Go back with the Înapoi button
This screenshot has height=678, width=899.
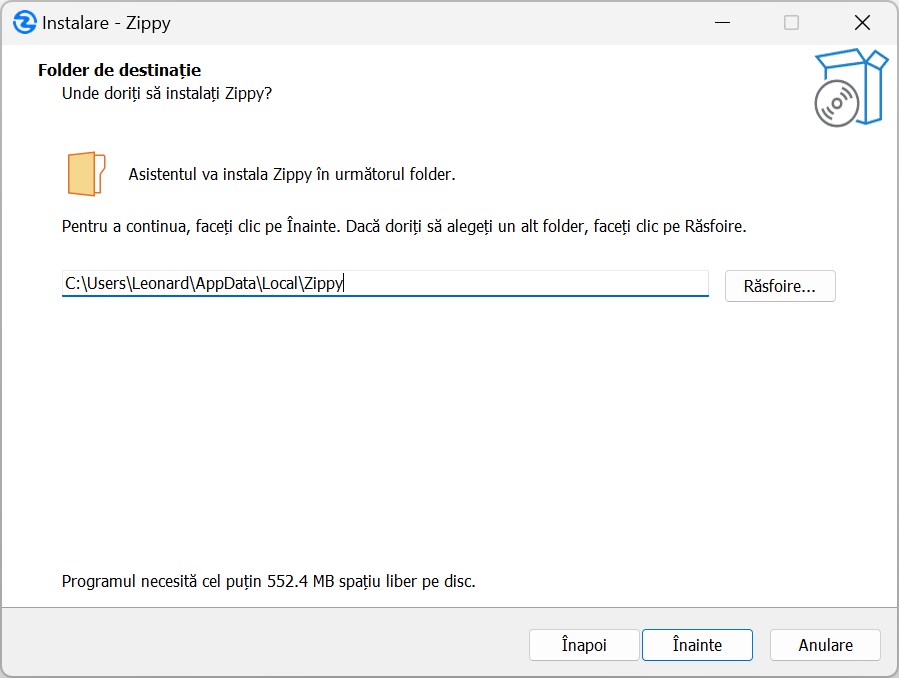tap(583, 645)
